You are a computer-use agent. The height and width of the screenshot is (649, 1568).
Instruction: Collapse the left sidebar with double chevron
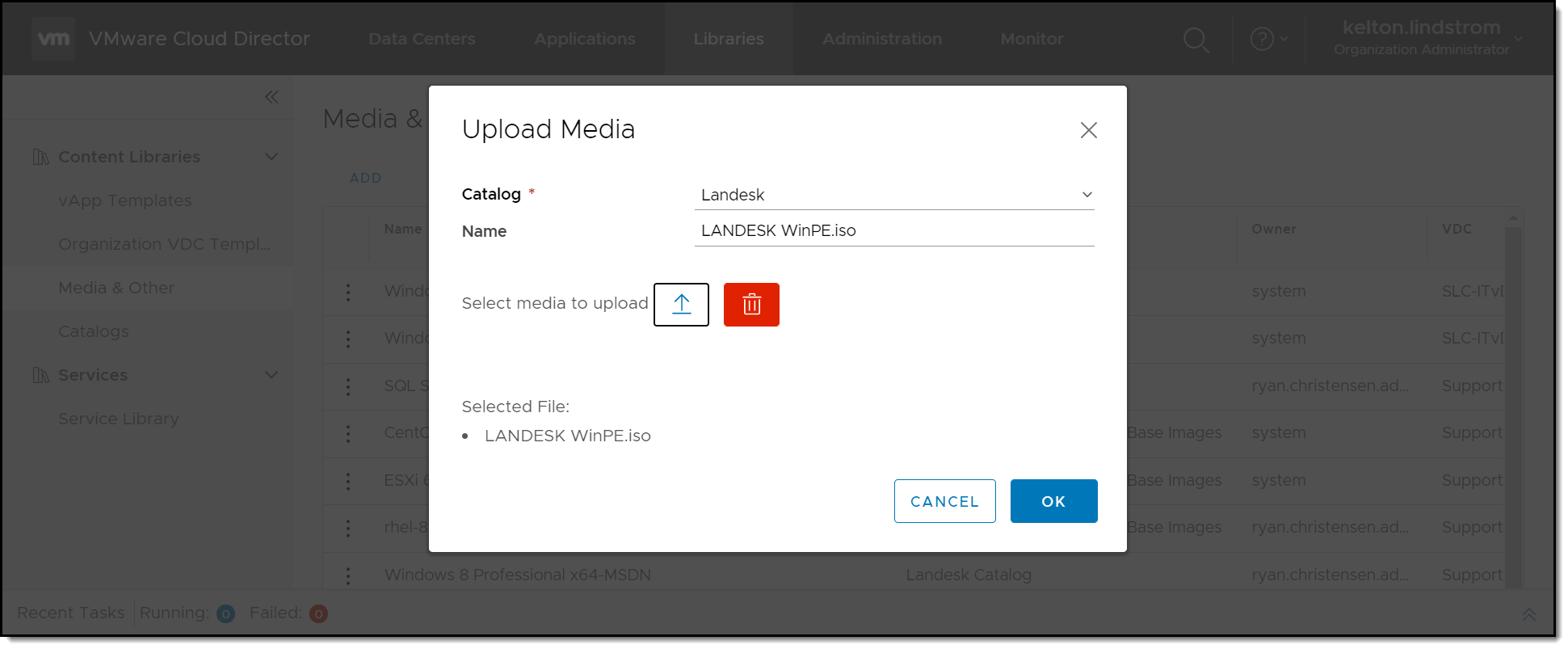271,98
